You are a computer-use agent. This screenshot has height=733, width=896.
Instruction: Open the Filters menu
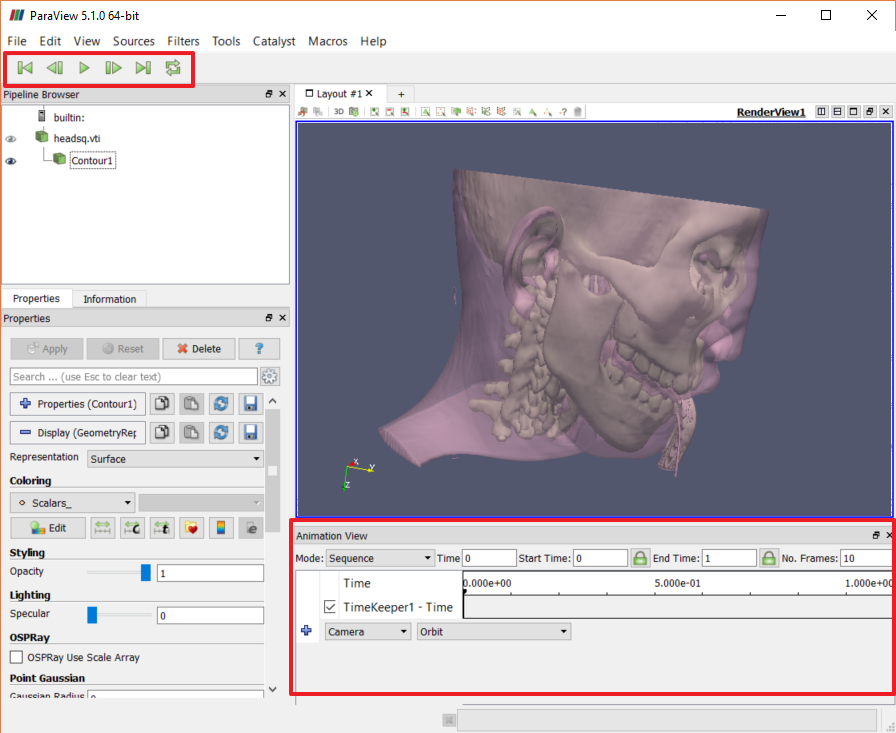click(x=183, y=41)
